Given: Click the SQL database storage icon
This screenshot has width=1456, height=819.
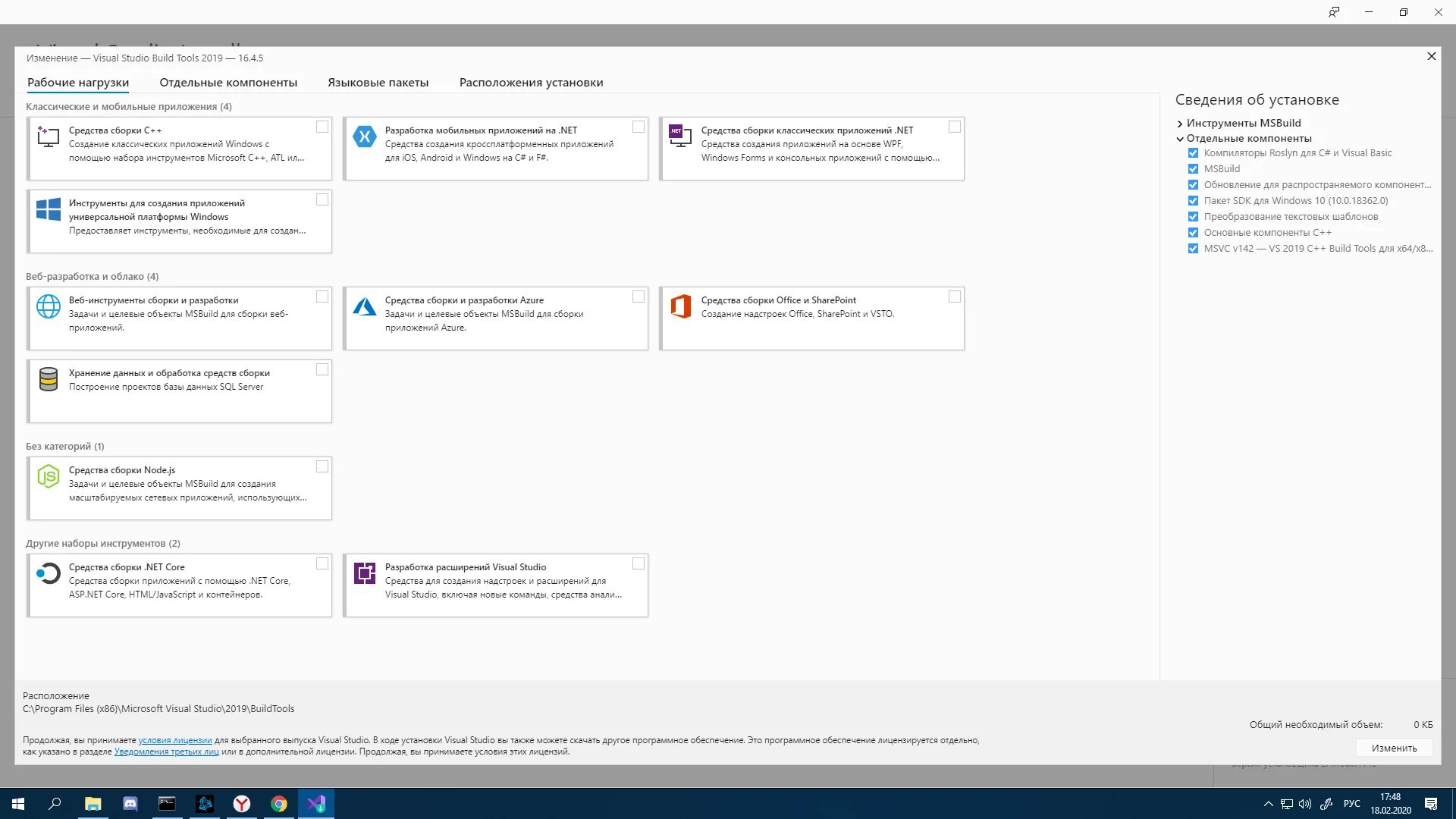Looking at the screenshot, I should 48,379.
